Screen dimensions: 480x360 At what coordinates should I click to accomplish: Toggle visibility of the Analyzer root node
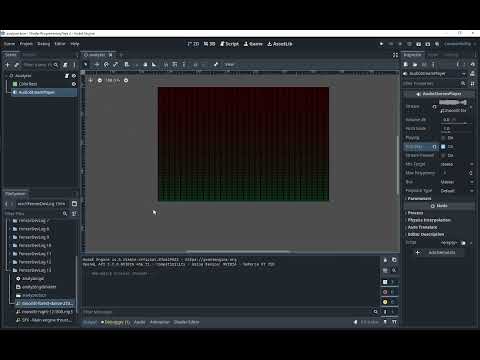coord(74,76)
